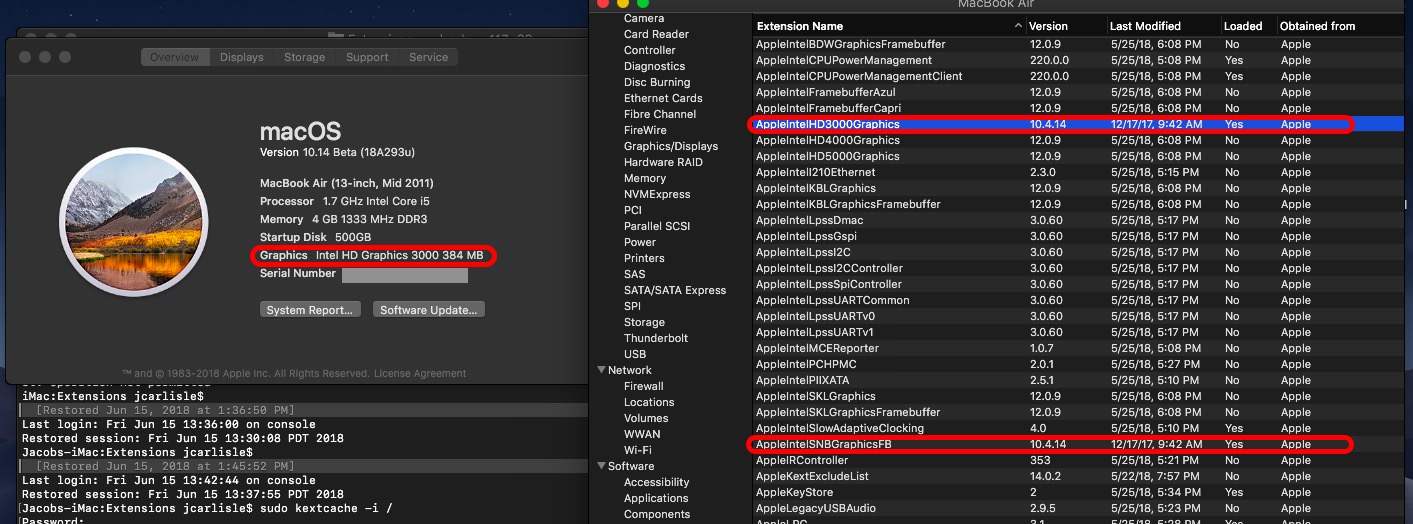Click the sudo kextcache command line in Terminal
This screenshot has width=1413, height=524.
click(207, 508)
